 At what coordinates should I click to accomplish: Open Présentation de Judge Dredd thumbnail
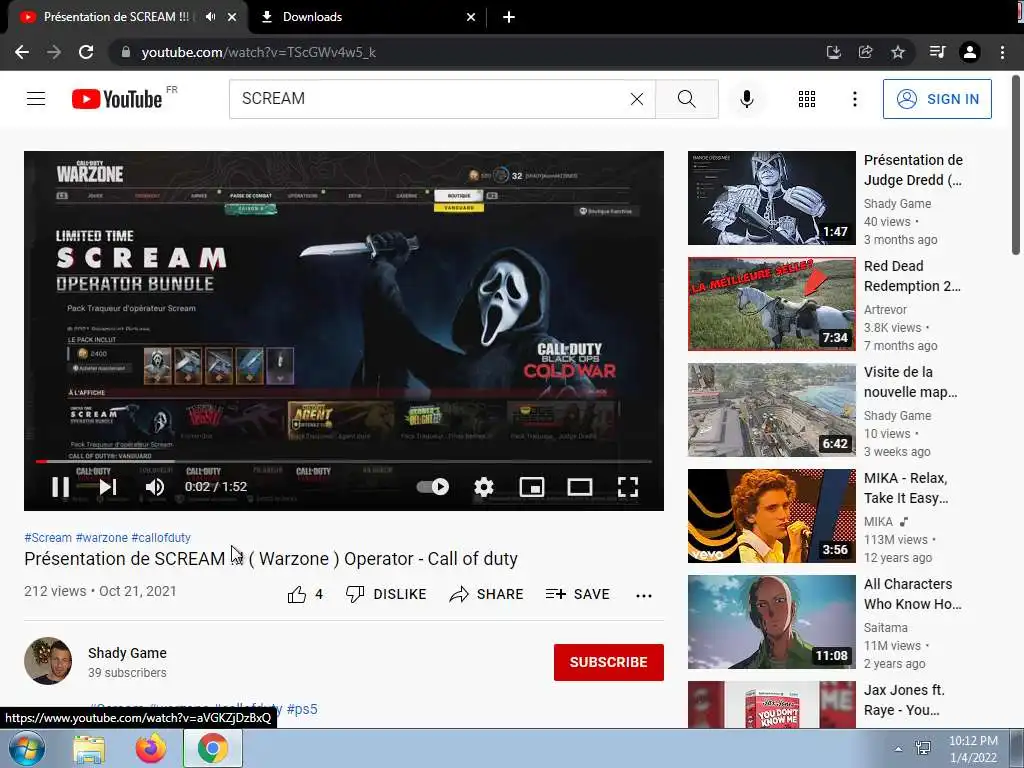(771, 198)
